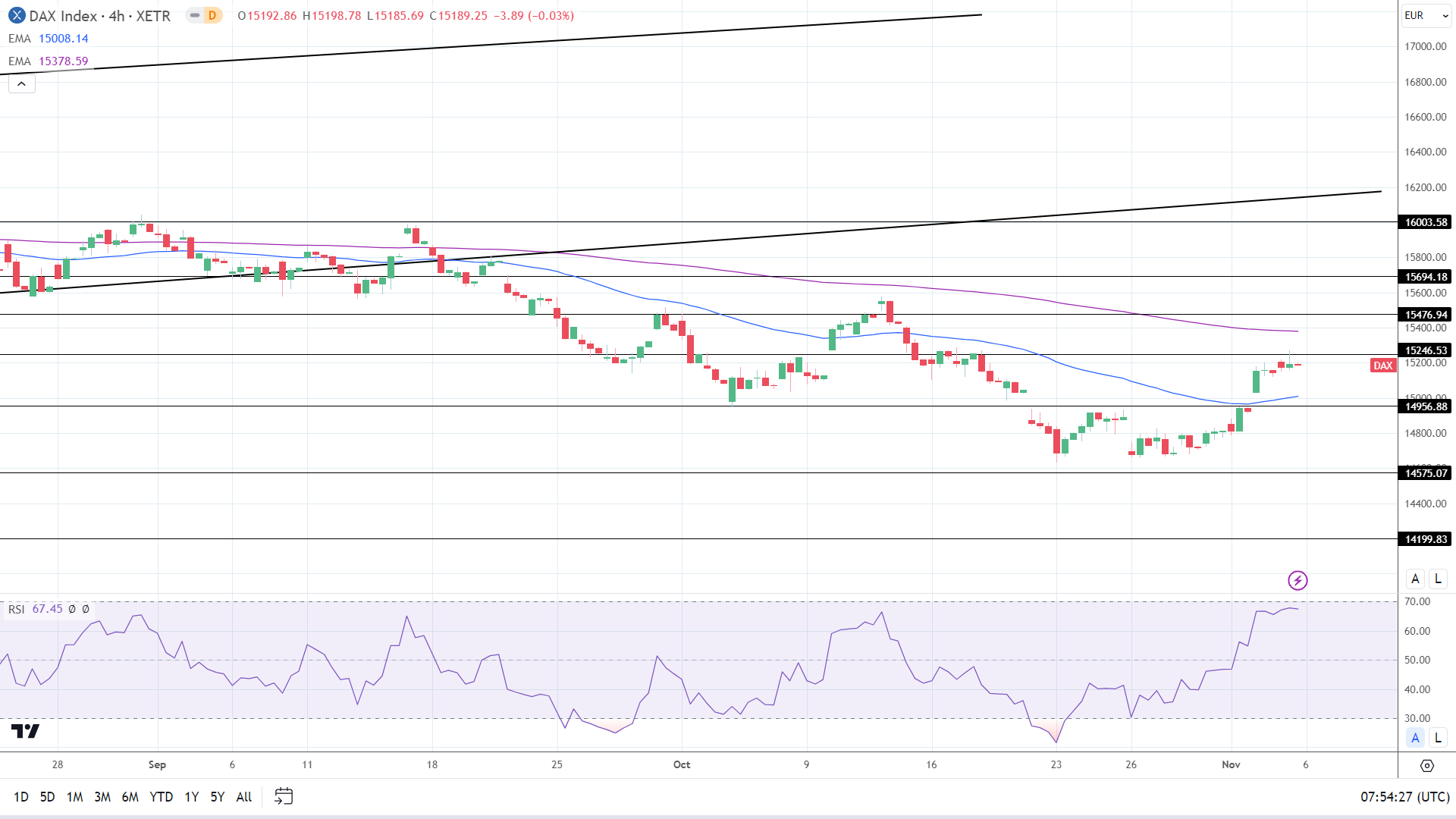
Task: Click the Oct date on time axis
Action: 682,764
